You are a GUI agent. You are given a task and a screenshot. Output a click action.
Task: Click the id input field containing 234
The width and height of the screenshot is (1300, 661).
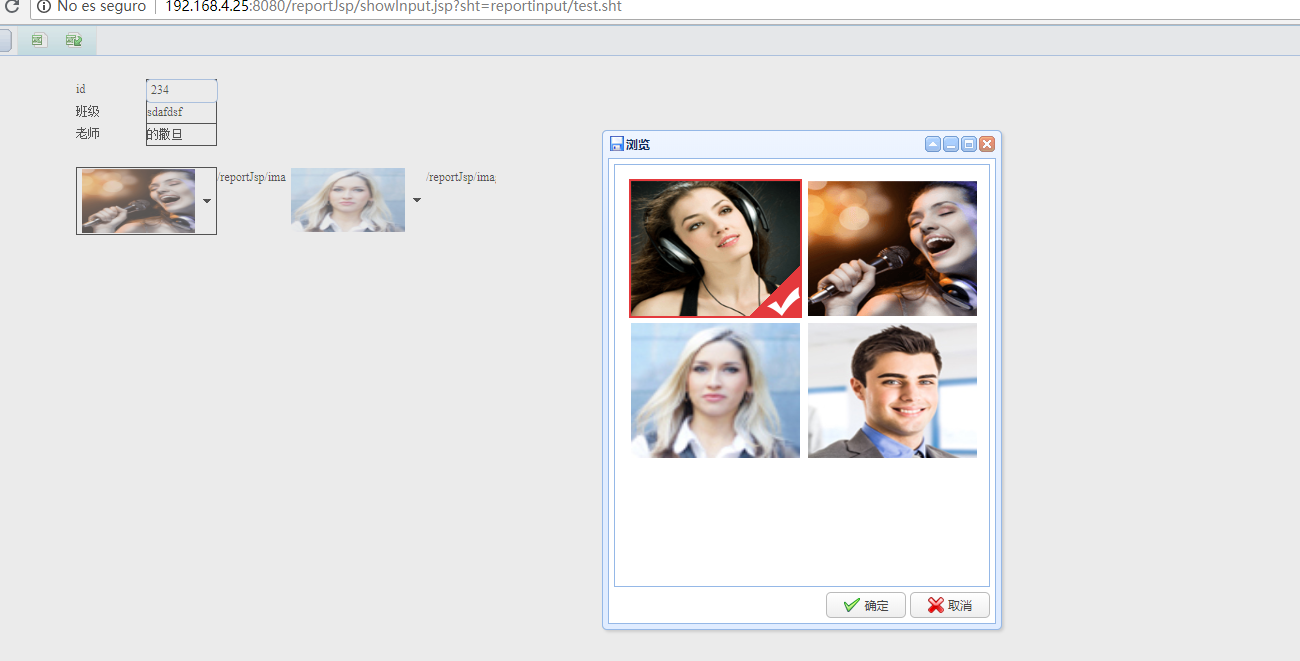(181, 90)
